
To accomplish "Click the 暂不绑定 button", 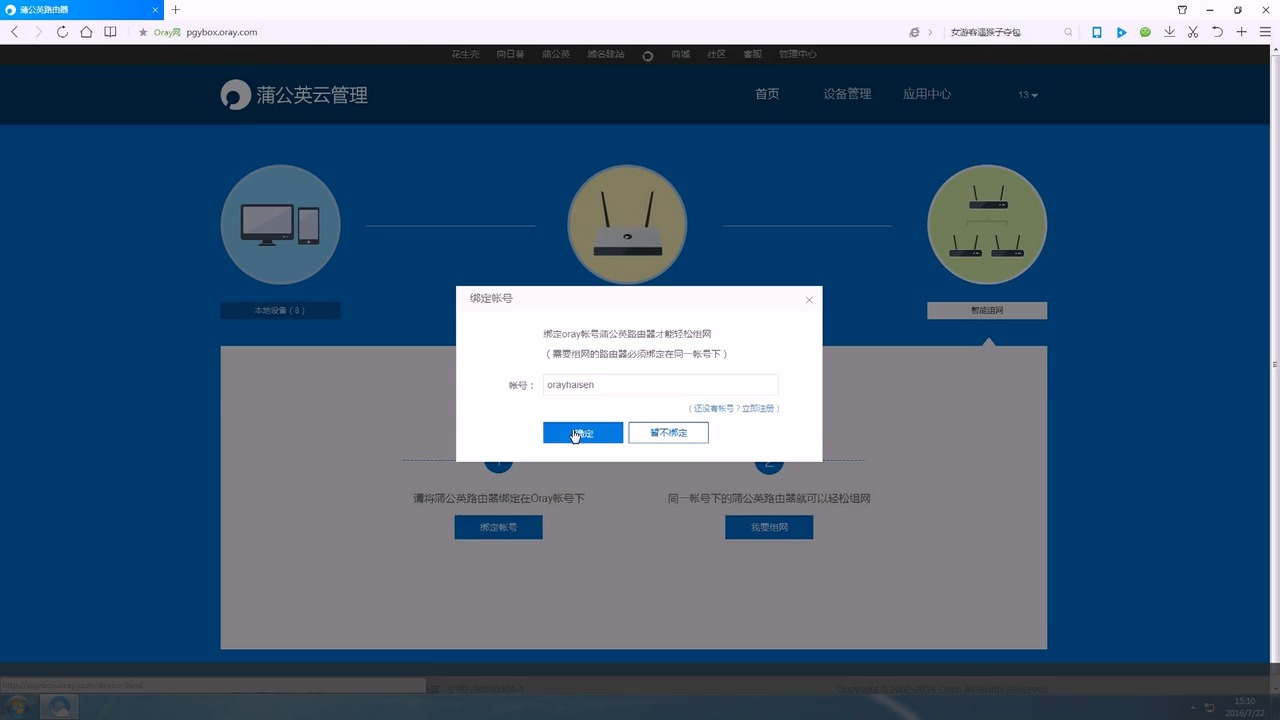I will [668, 433].
